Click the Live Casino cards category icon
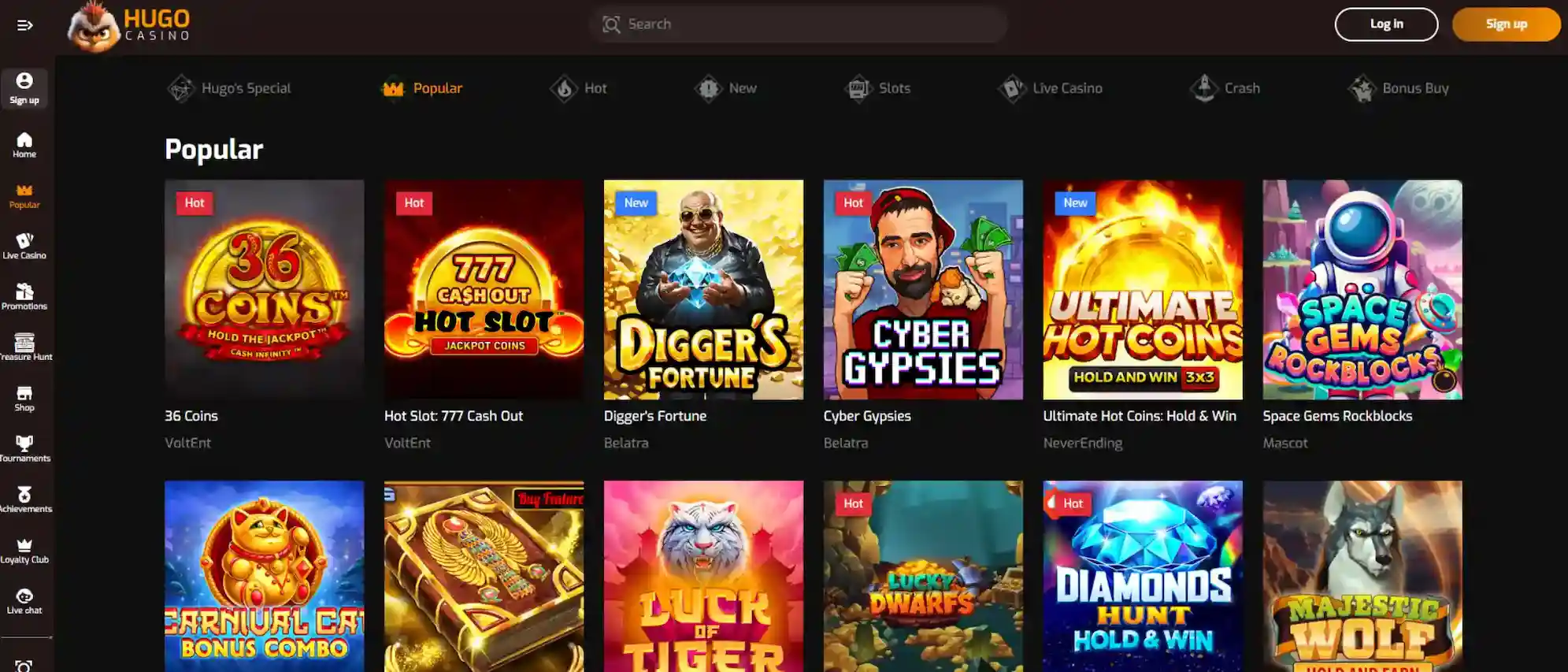Viewport: 1568px width, 672px height. (x=1012, y=88)
